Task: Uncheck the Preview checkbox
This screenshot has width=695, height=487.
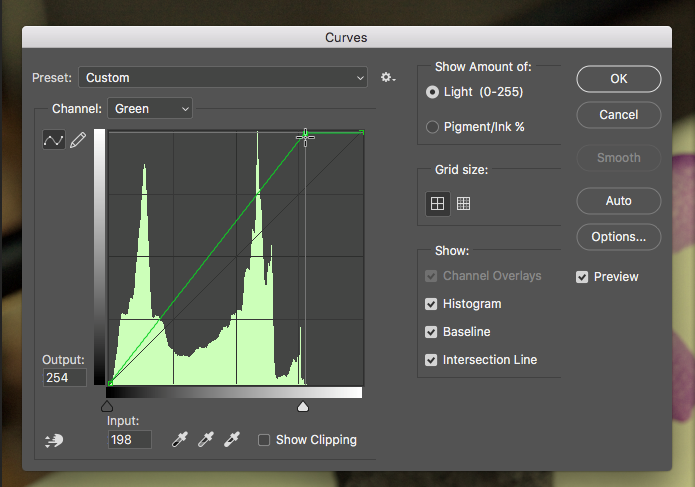Action: tap(582, 277)
